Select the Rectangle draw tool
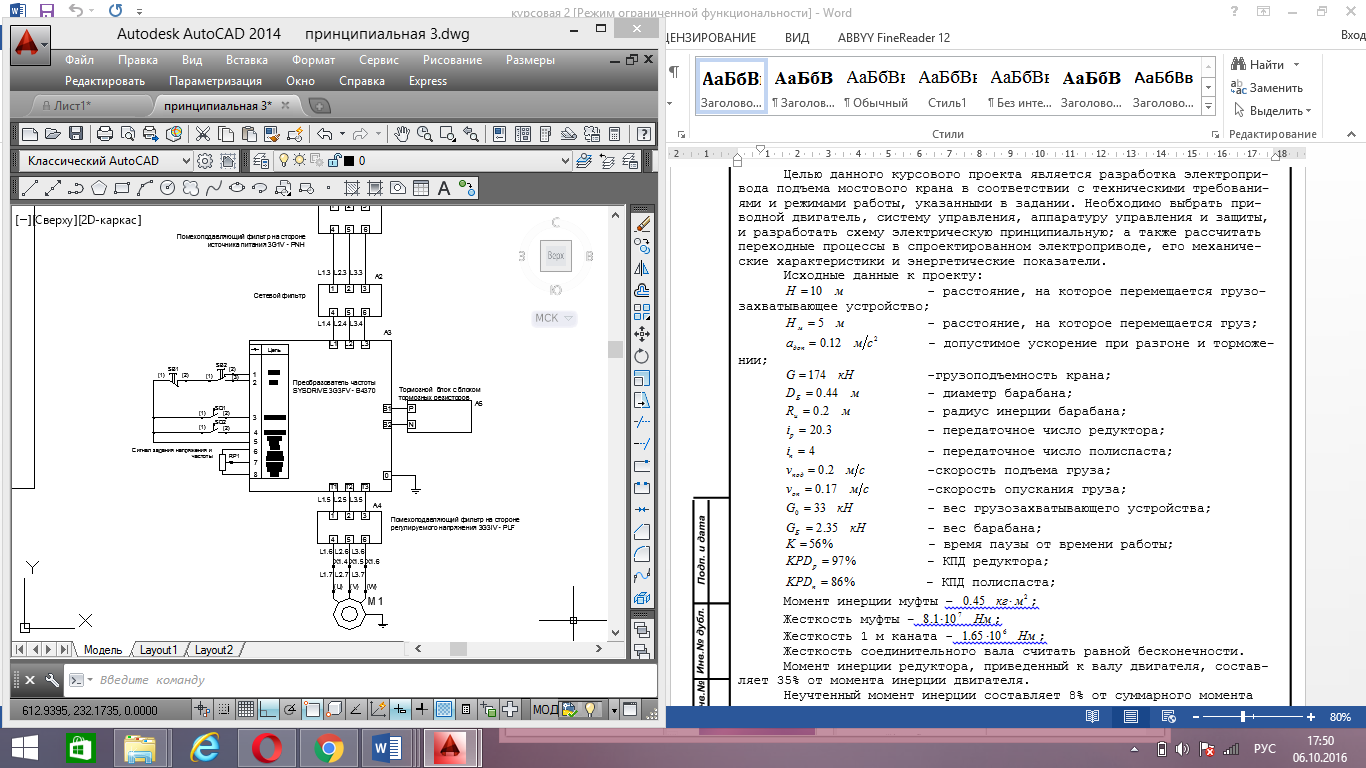Image resolution: width=1366 pixels, height=768 pixels. click(122, 188)
